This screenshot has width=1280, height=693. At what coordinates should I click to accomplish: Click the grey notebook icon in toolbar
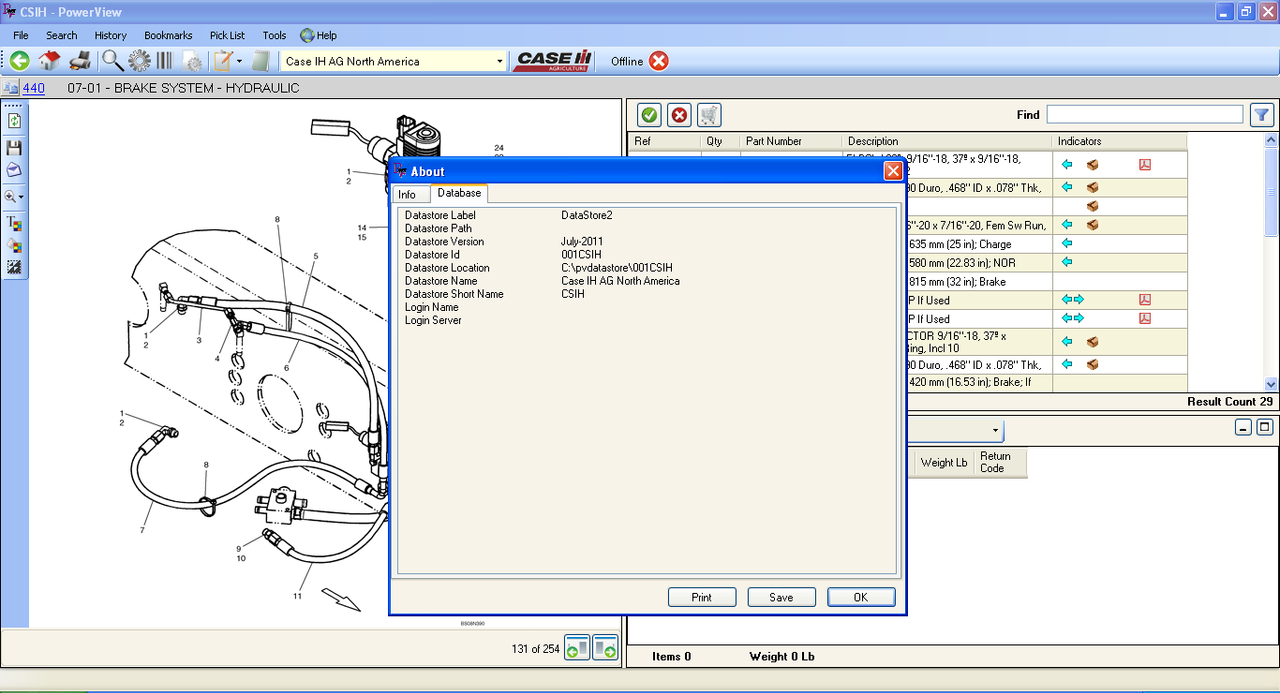[x=260, y=61]
